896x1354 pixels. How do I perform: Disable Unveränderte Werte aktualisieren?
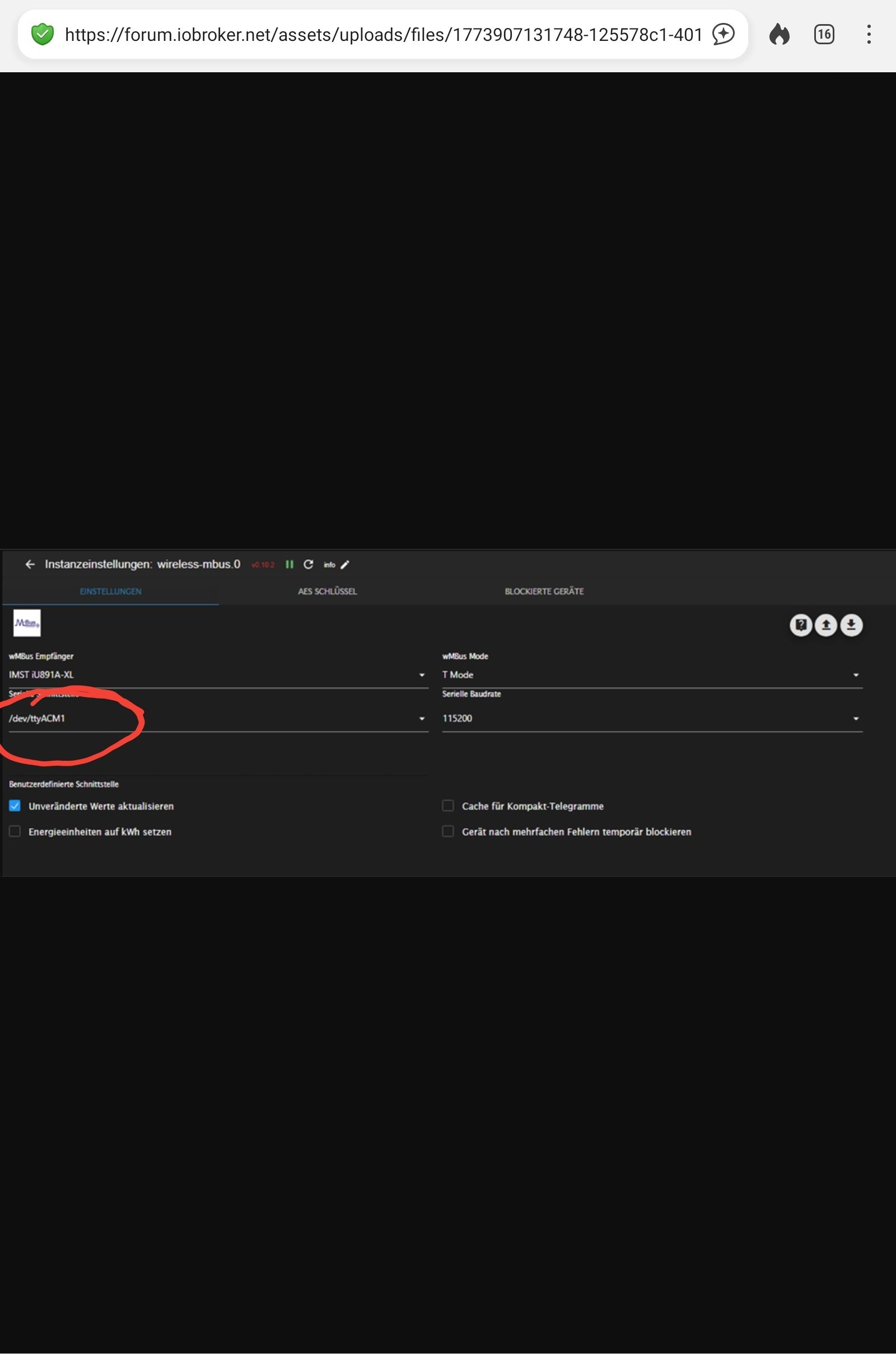click(15, 806)
